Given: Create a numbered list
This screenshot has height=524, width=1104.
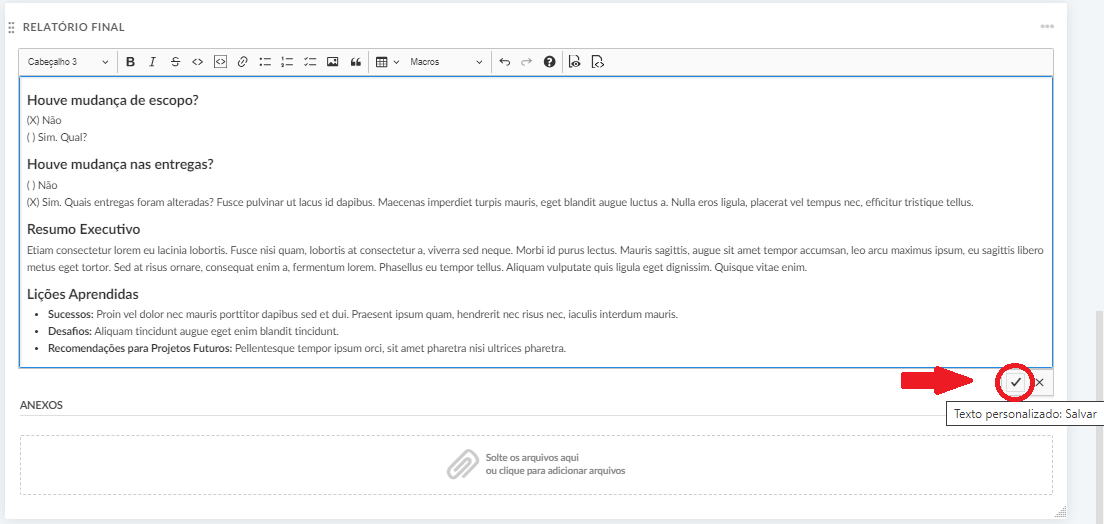Looking at the screenshot, I should pyautogui.click(x=287, y=62).
